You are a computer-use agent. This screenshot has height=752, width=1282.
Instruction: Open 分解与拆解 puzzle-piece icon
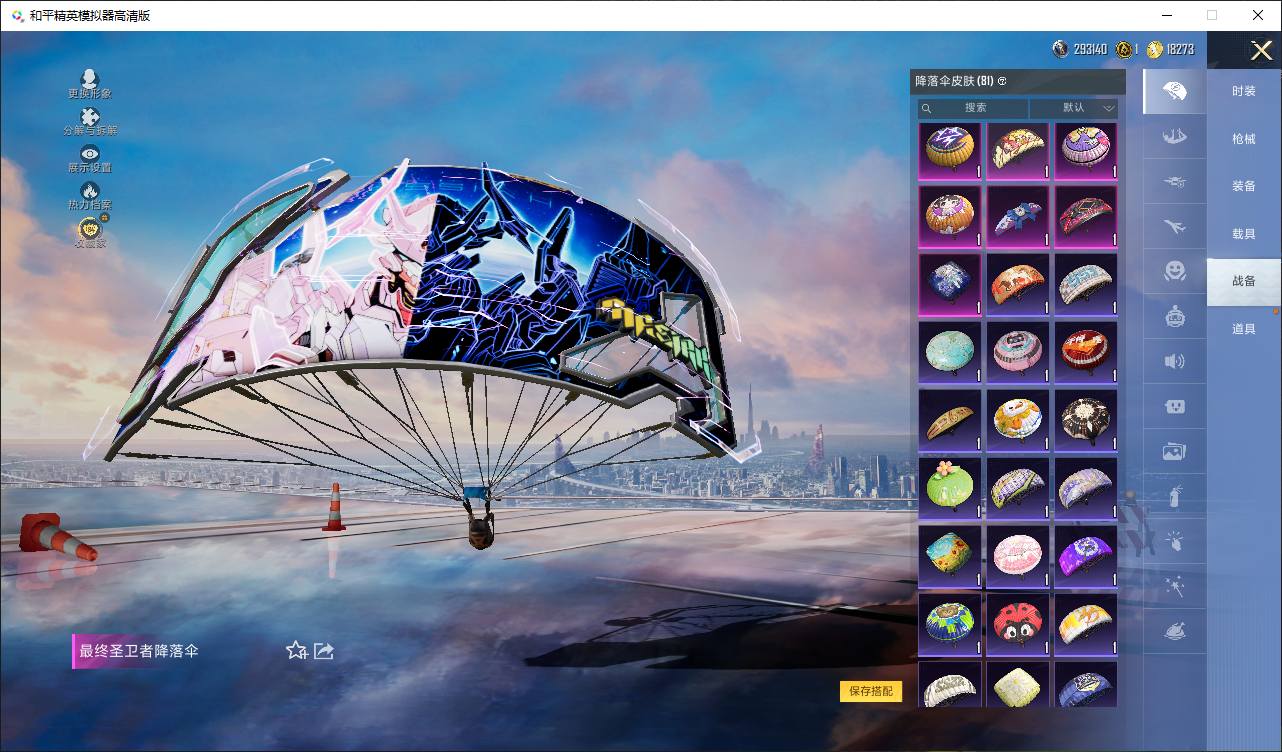pos(90,117)
